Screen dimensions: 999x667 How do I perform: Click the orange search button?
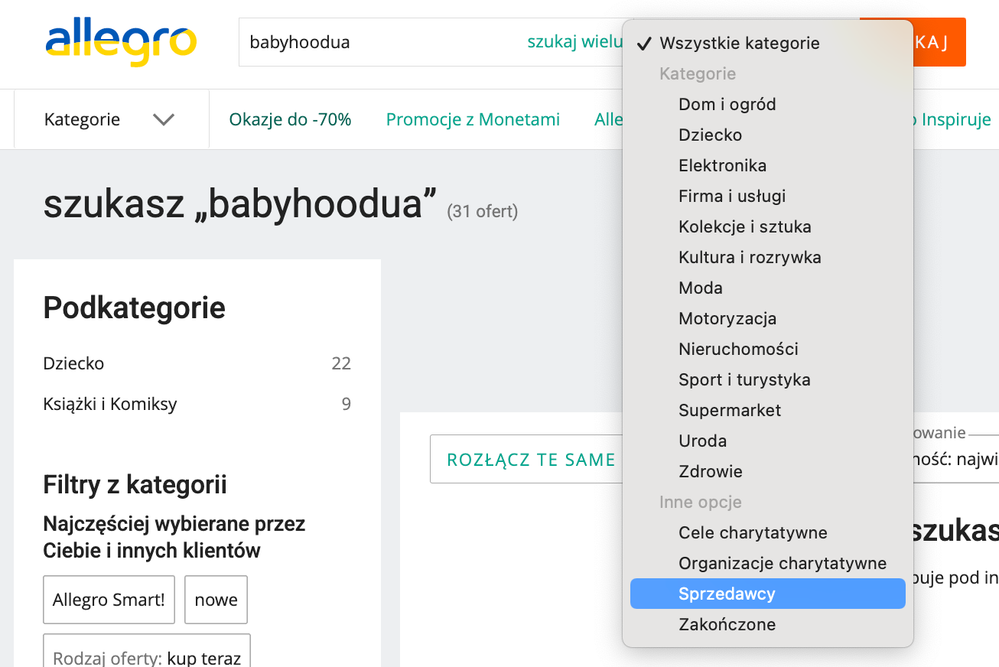[940, 42]
